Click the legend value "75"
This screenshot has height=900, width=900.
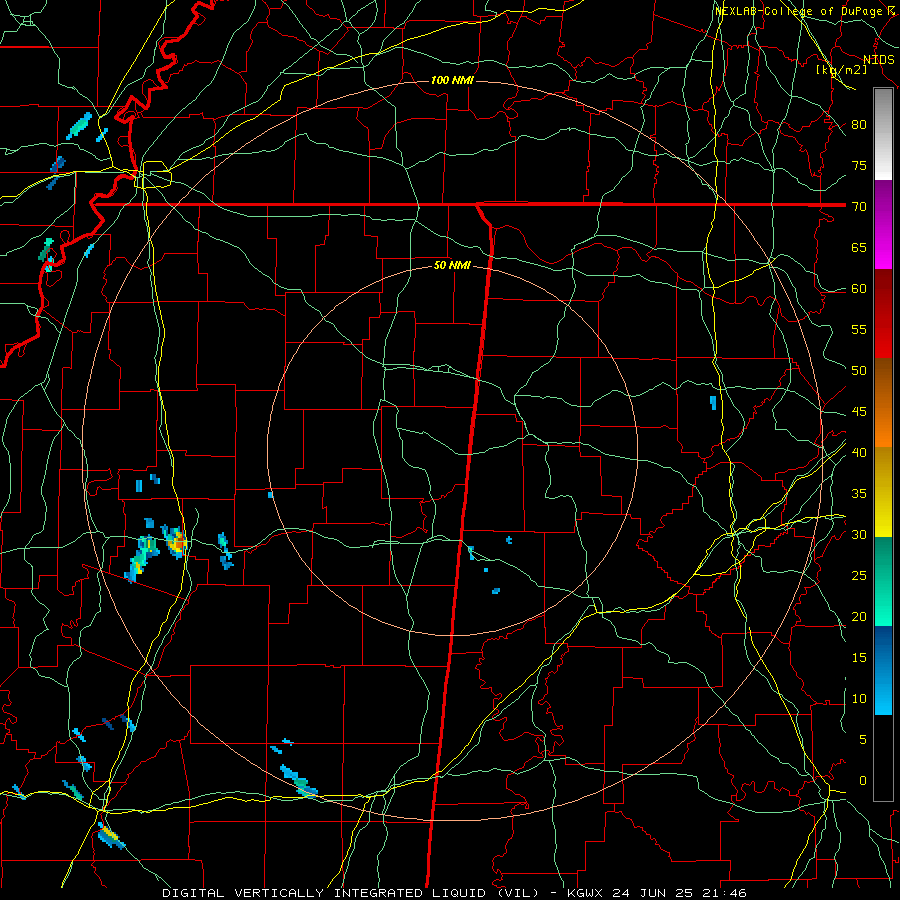[859, 165]
